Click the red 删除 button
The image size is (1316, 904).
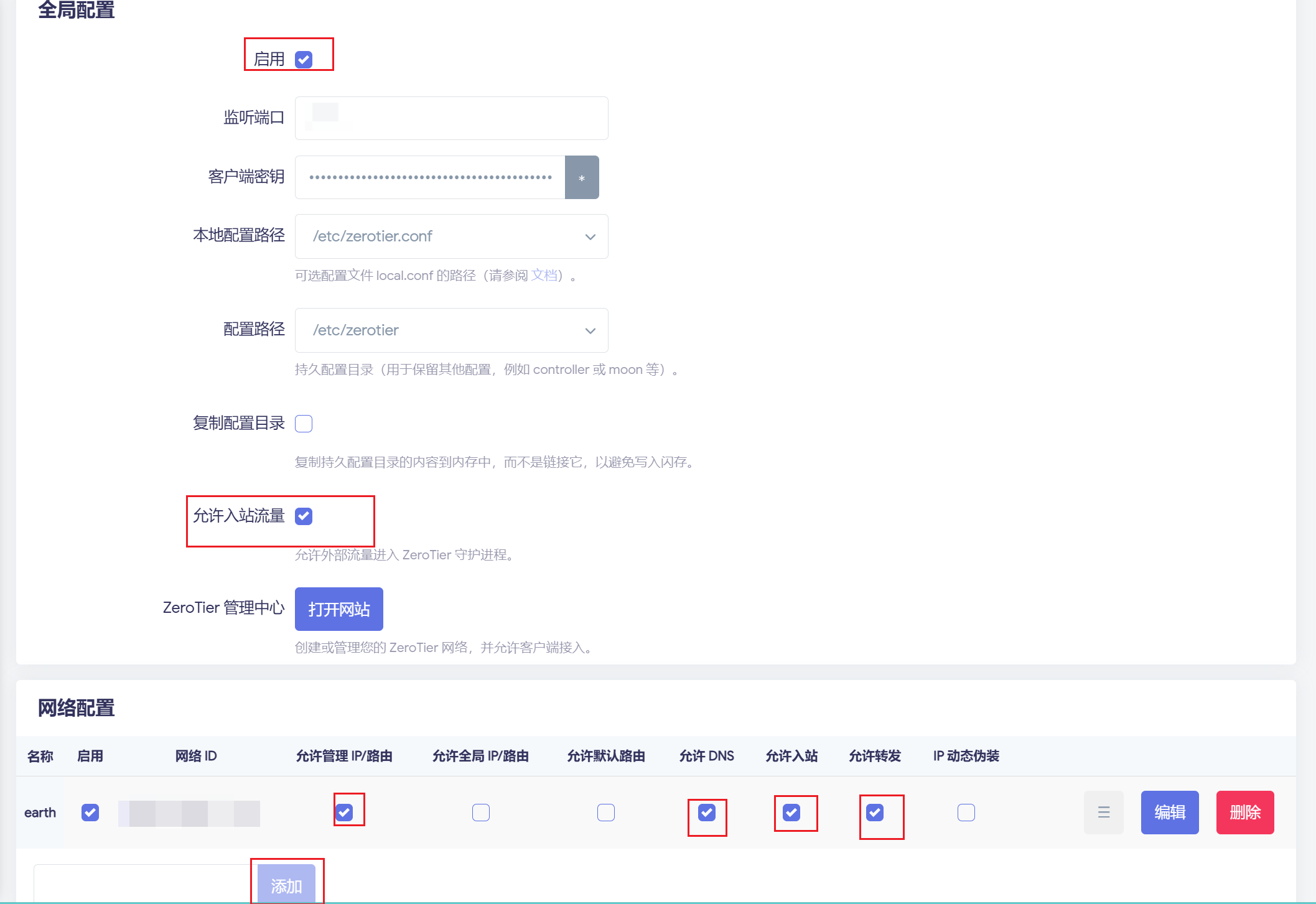(x=1245, y=813)
